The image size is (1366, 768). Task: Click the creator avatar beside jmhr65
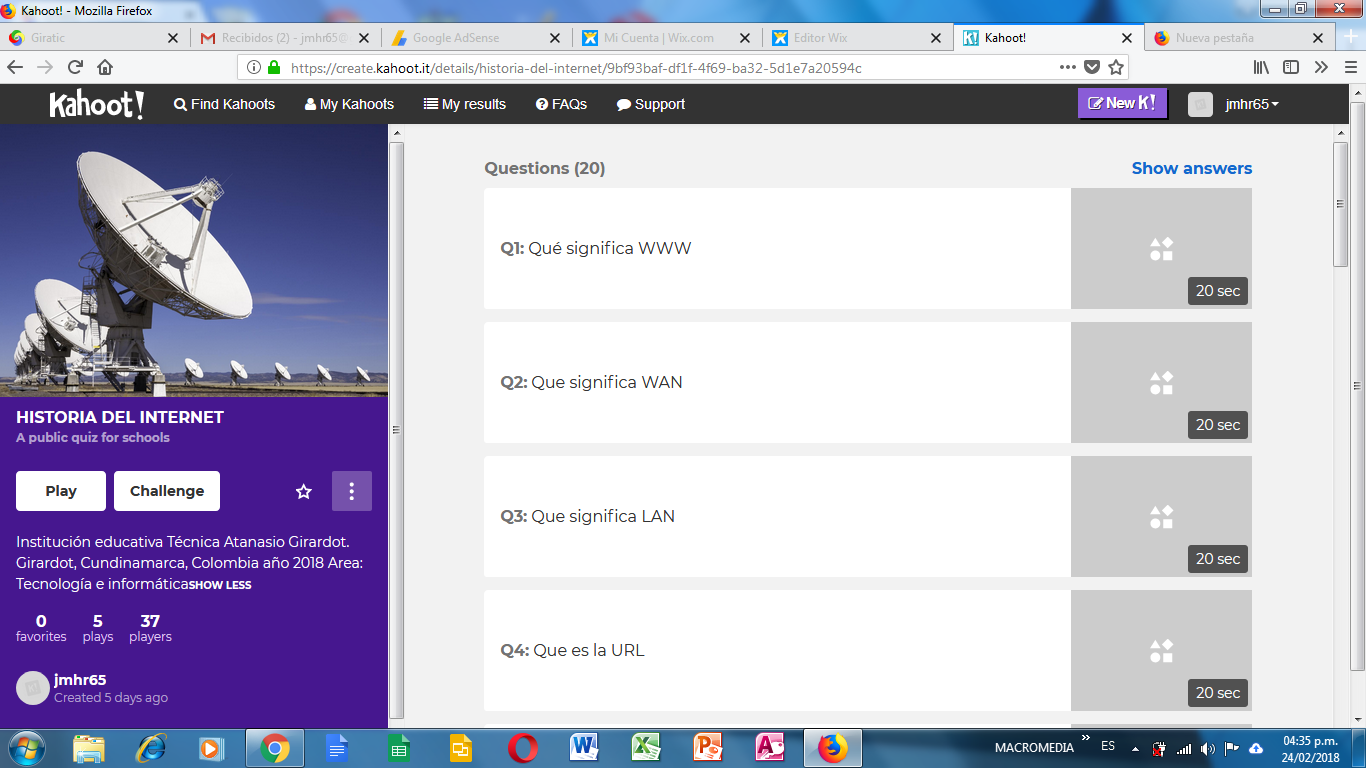click(33, 687)
